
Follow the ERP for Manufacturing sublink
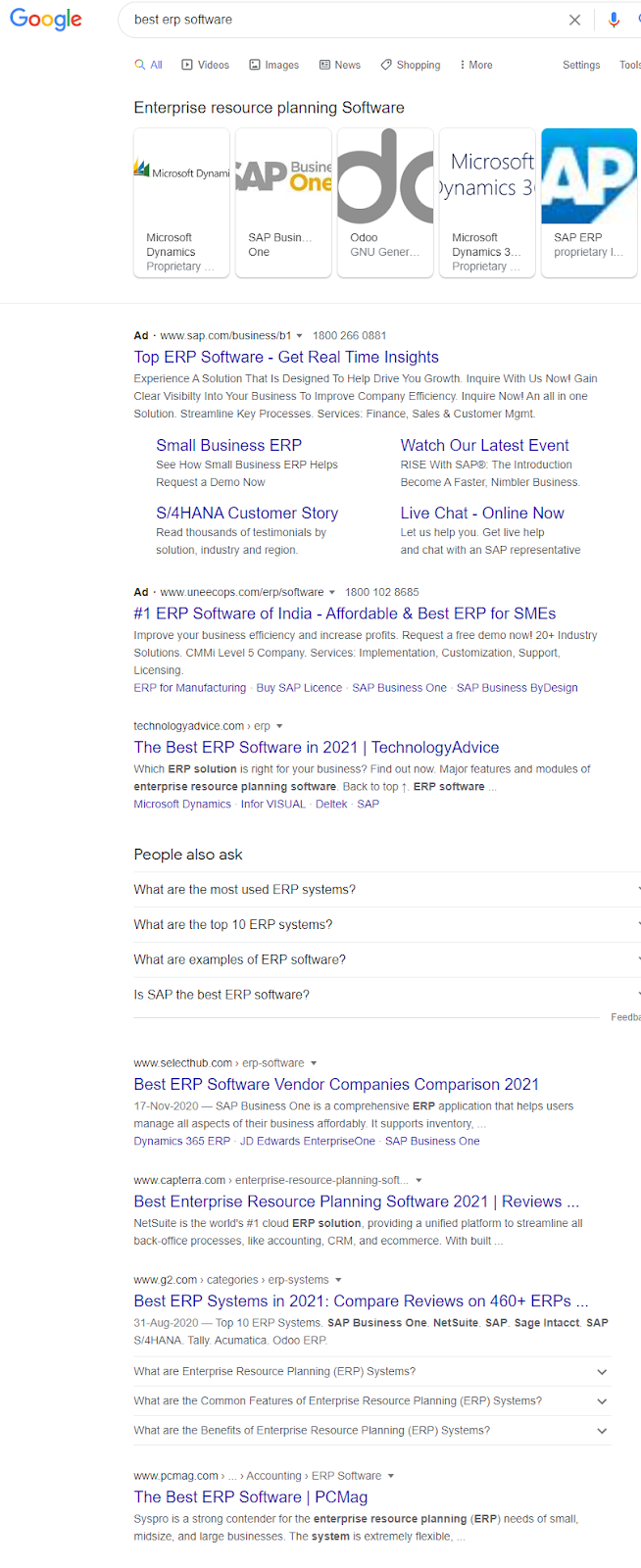(x=190, y=688)
